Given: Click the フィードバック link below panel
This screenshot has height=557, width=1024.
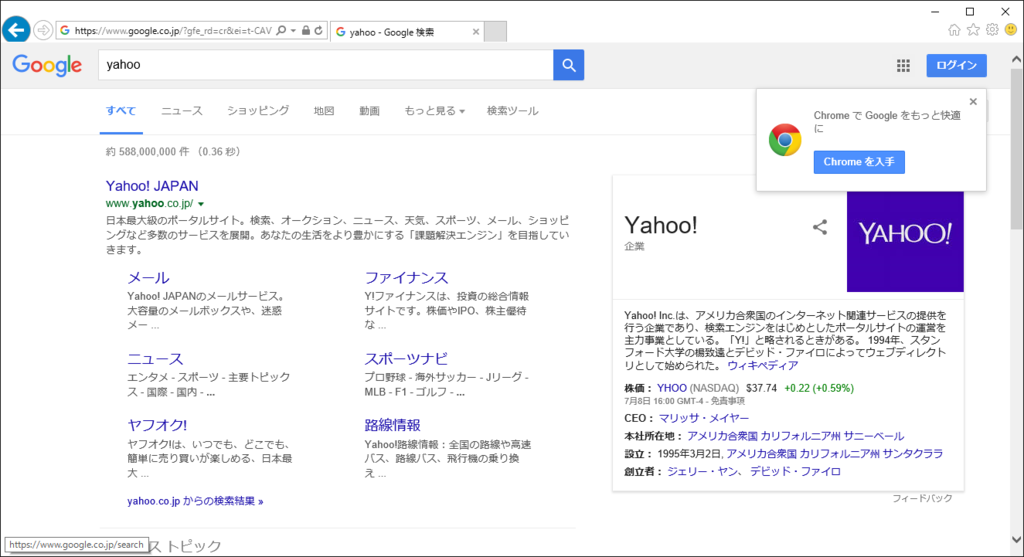Looking at the screenshot, I should pos(922,498).
